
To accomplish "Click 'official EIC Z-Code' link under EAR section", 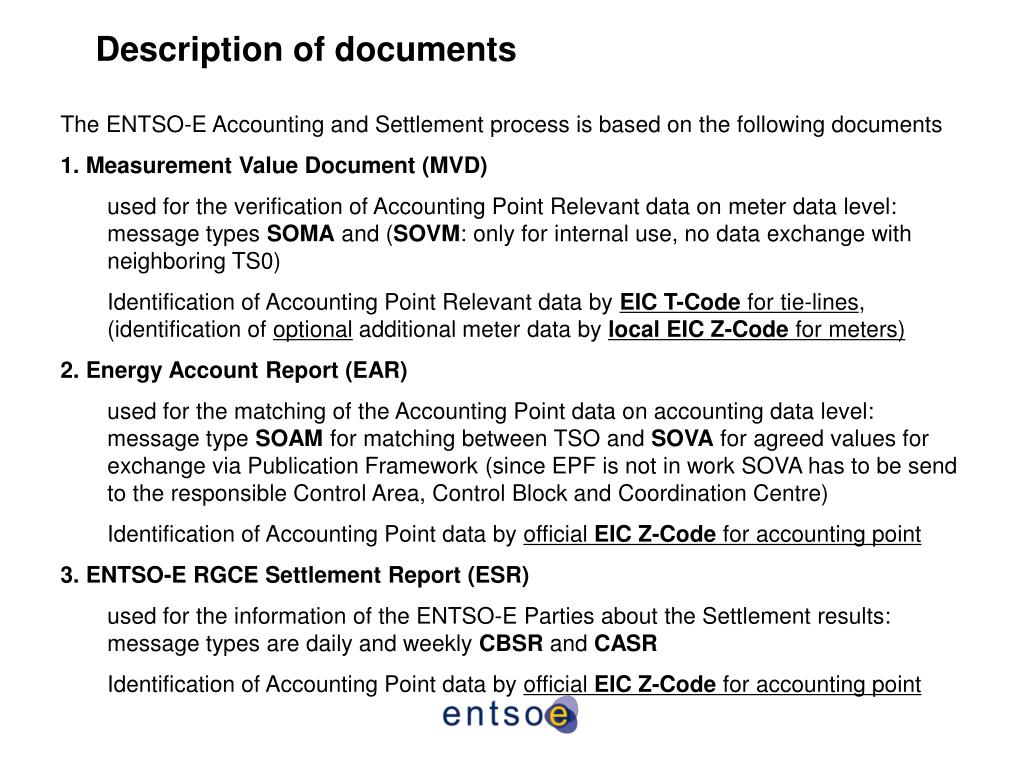I will [619, 534].
